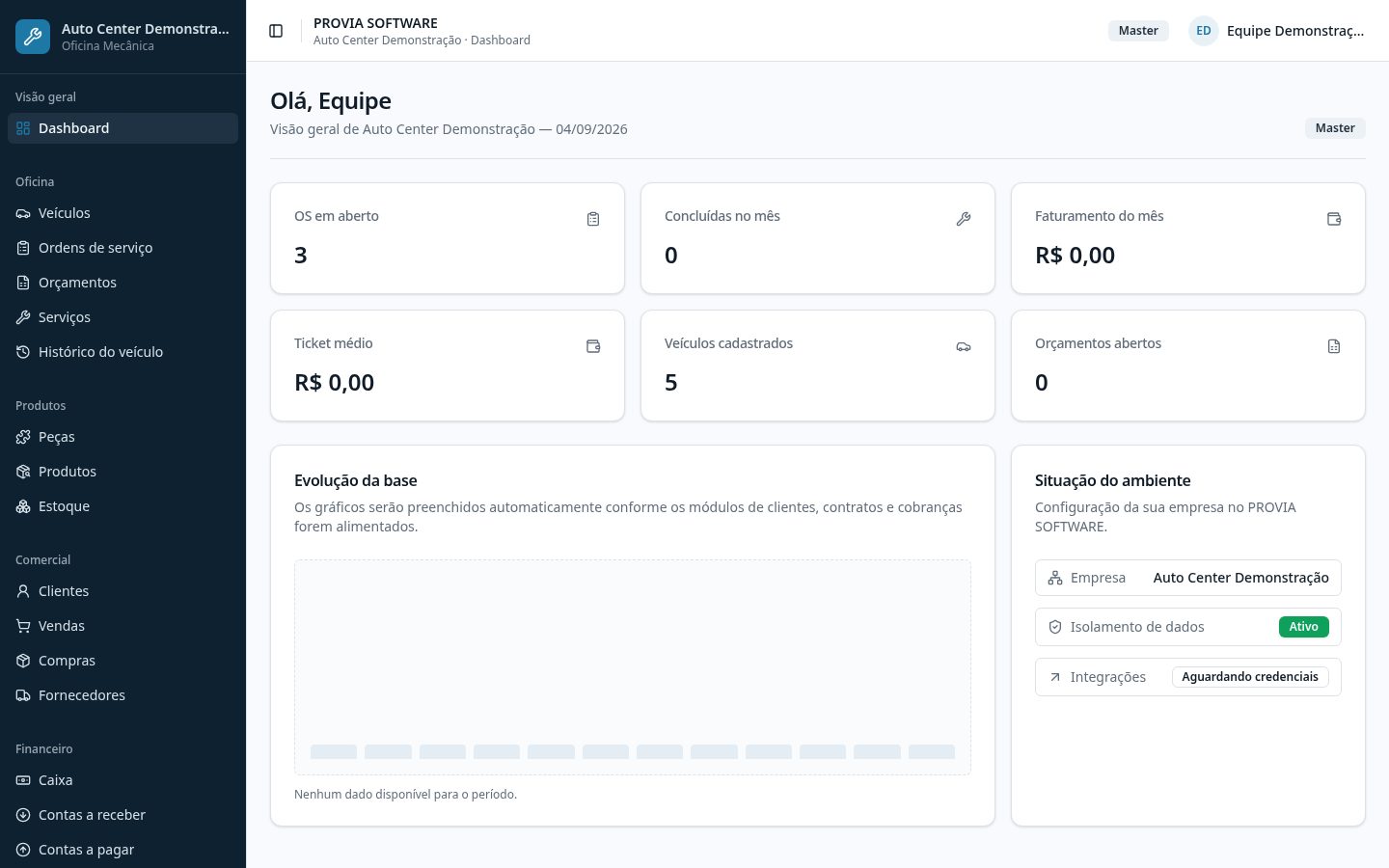Screen dimensions: 1389x868
Task: Click document icon on Orçamentos abertos card
Action: (1334, 346)
